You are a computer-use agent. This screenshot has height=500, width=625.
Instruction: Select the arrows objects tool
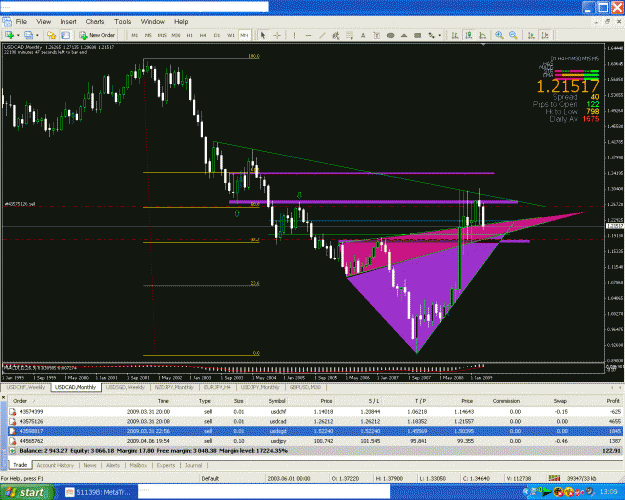pyautogui.click(x=432, y=35)
